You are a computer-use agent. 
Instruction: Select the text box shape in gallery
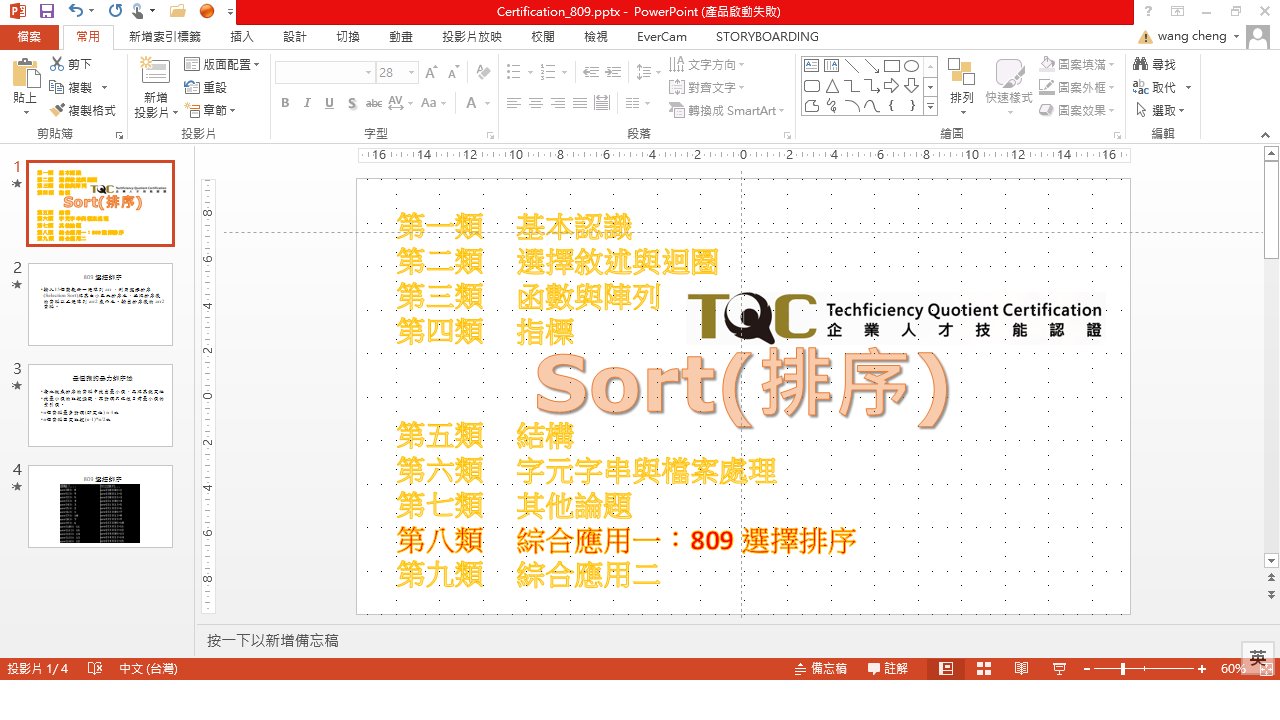pos(813,66)
